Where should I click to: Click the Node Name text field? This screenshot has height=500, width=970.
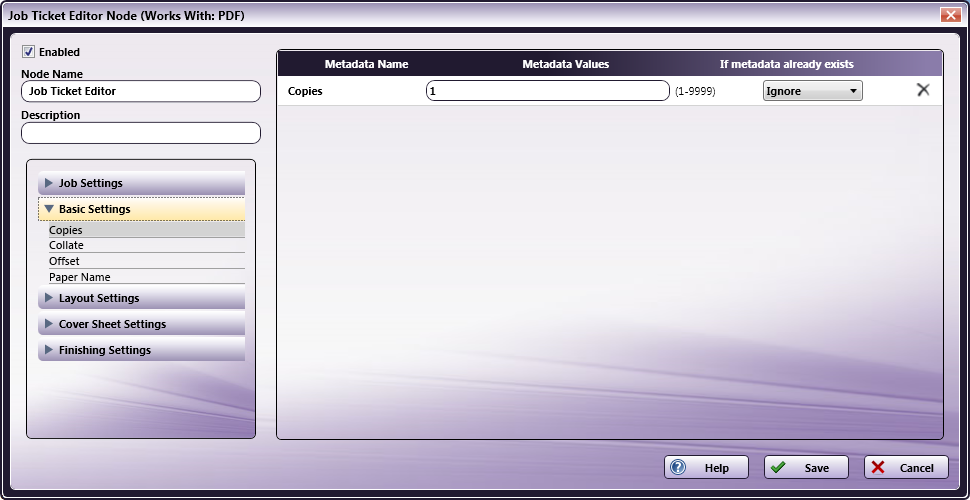click(x=140, y=91)
